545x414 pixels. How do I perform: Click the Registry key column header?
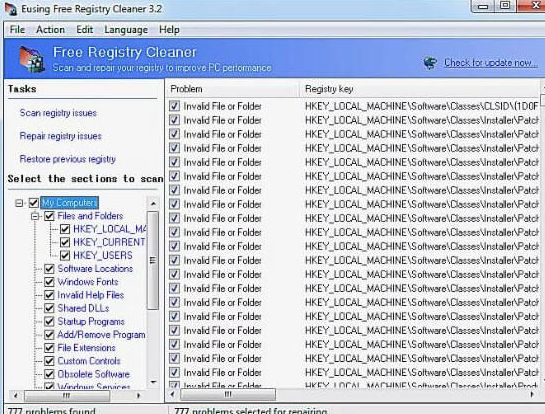(x=420, y=89)
